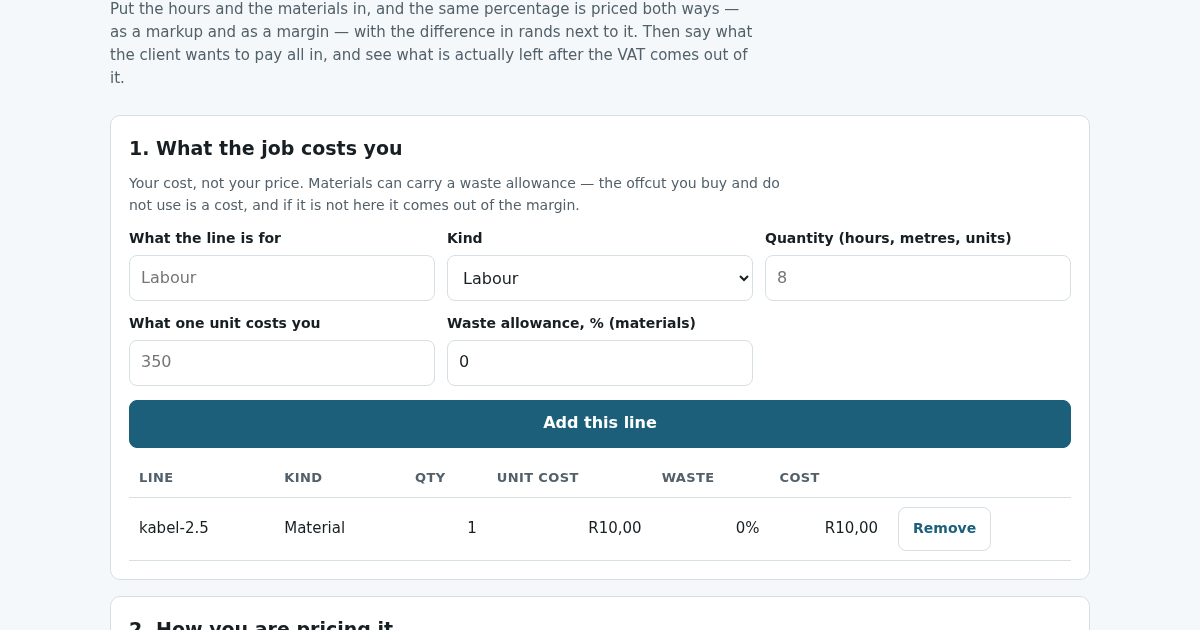Screen dimensions: 1200x630
Task: Click the LINE column header
Action: (156, 478)
